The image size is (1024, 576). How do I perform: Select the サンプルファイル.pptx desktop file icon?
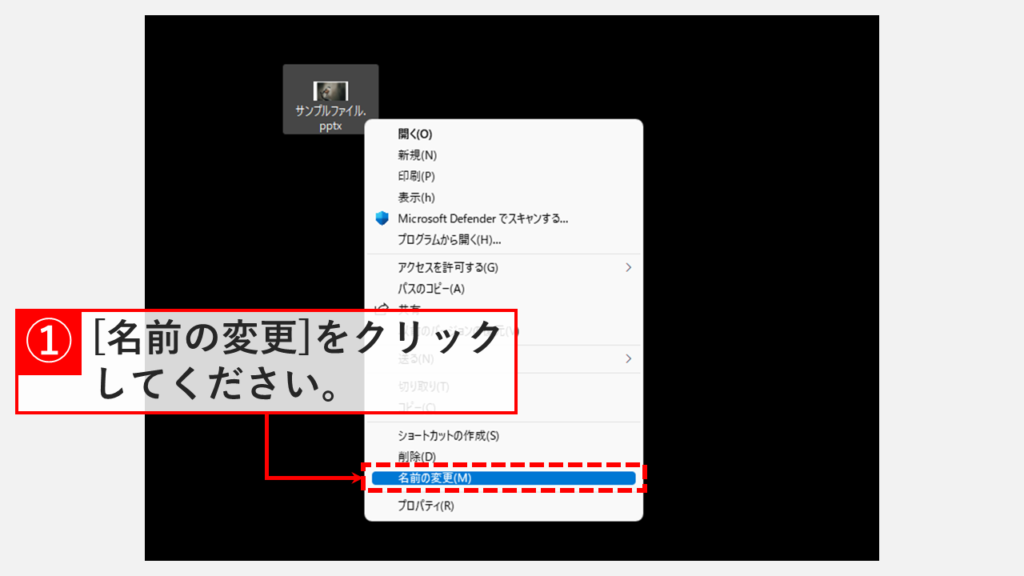click(x=330, y=100)
